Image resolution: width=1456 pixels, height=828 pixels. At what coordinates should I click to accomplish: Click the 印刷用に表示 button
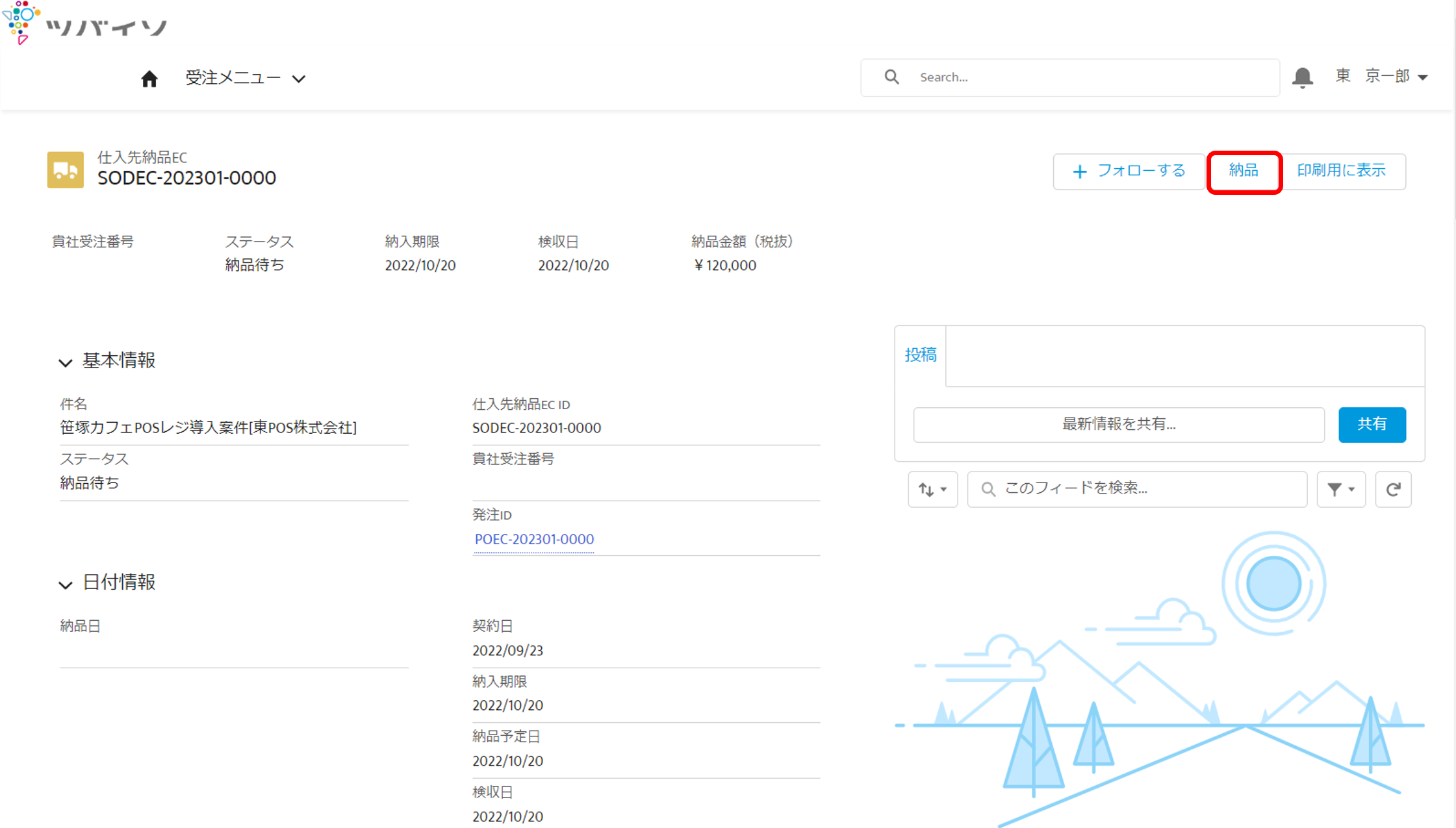[x=1341, y=171]
